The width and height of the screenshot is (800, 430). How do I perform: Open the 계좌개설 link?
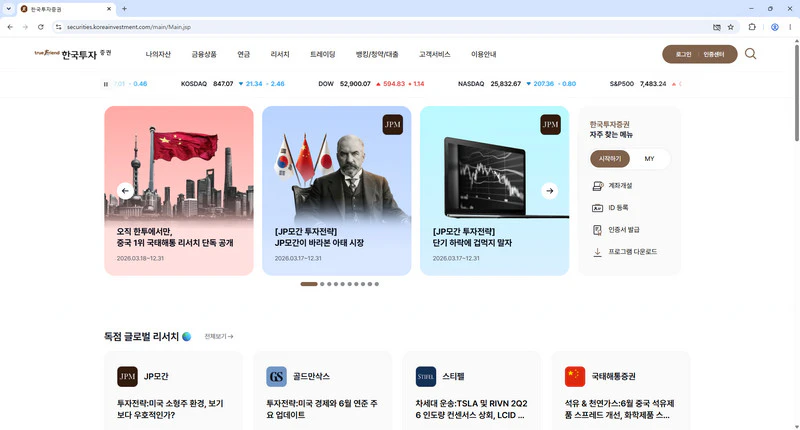pos(620,186)
